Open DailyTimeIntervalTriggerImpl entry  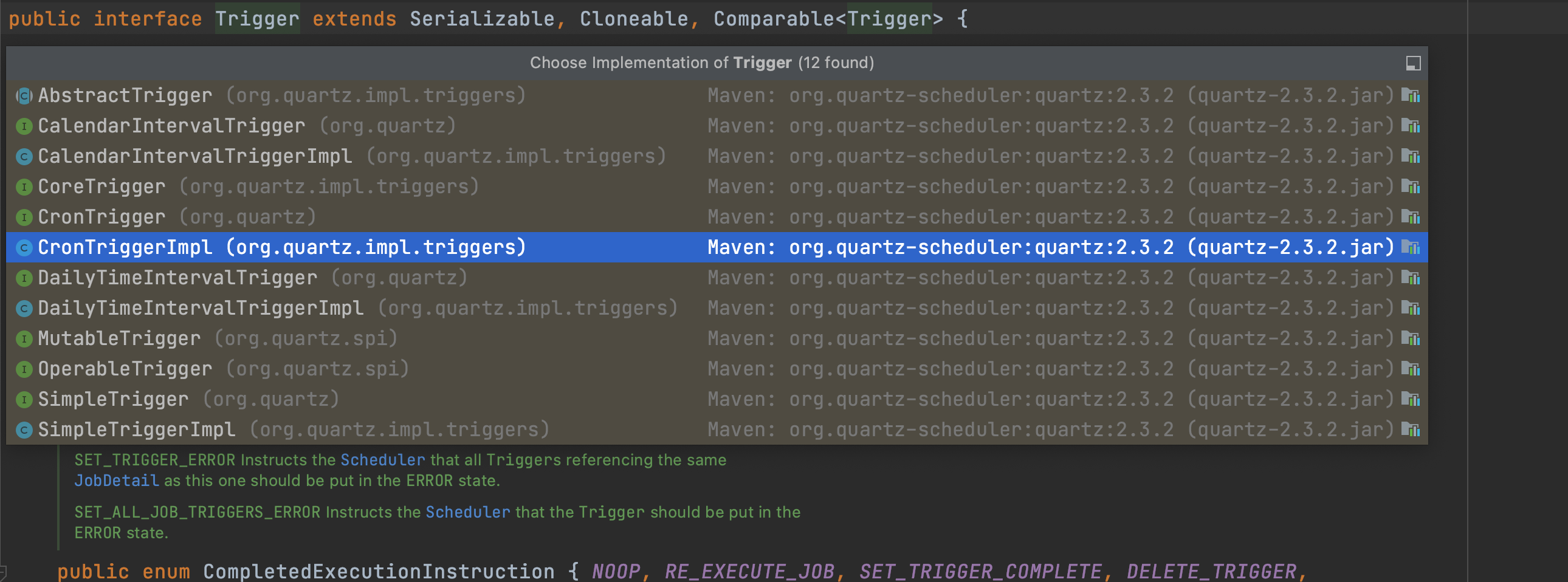(x=717, y=309)
